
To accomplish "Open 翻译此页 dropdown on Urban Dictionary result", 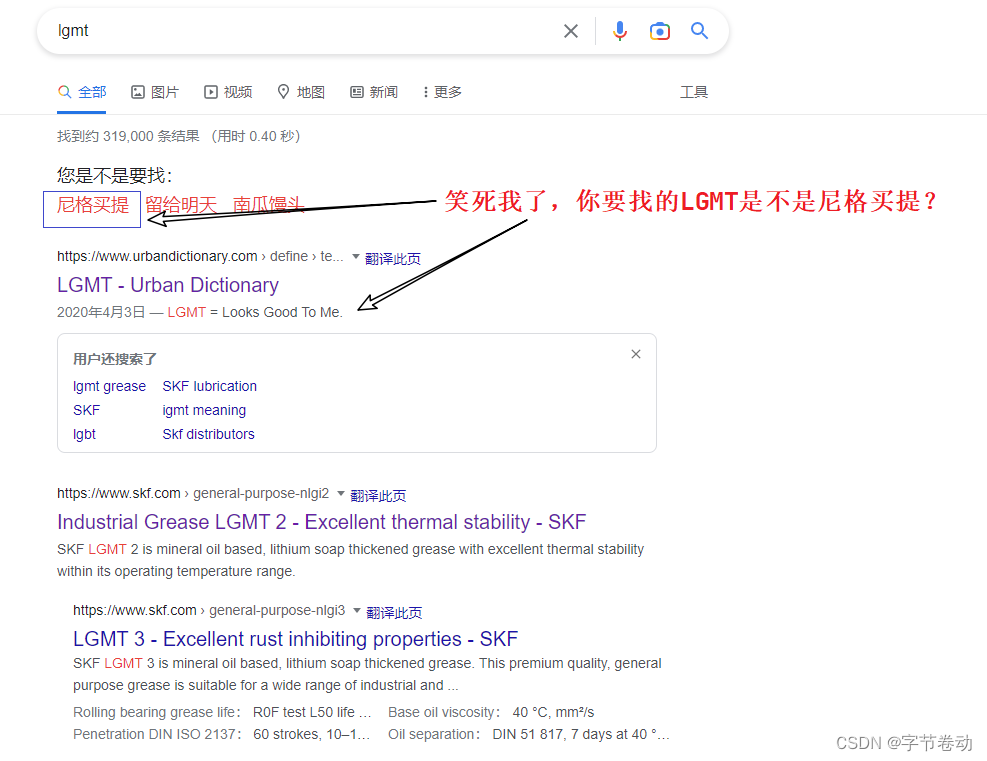I will point(392,257).
